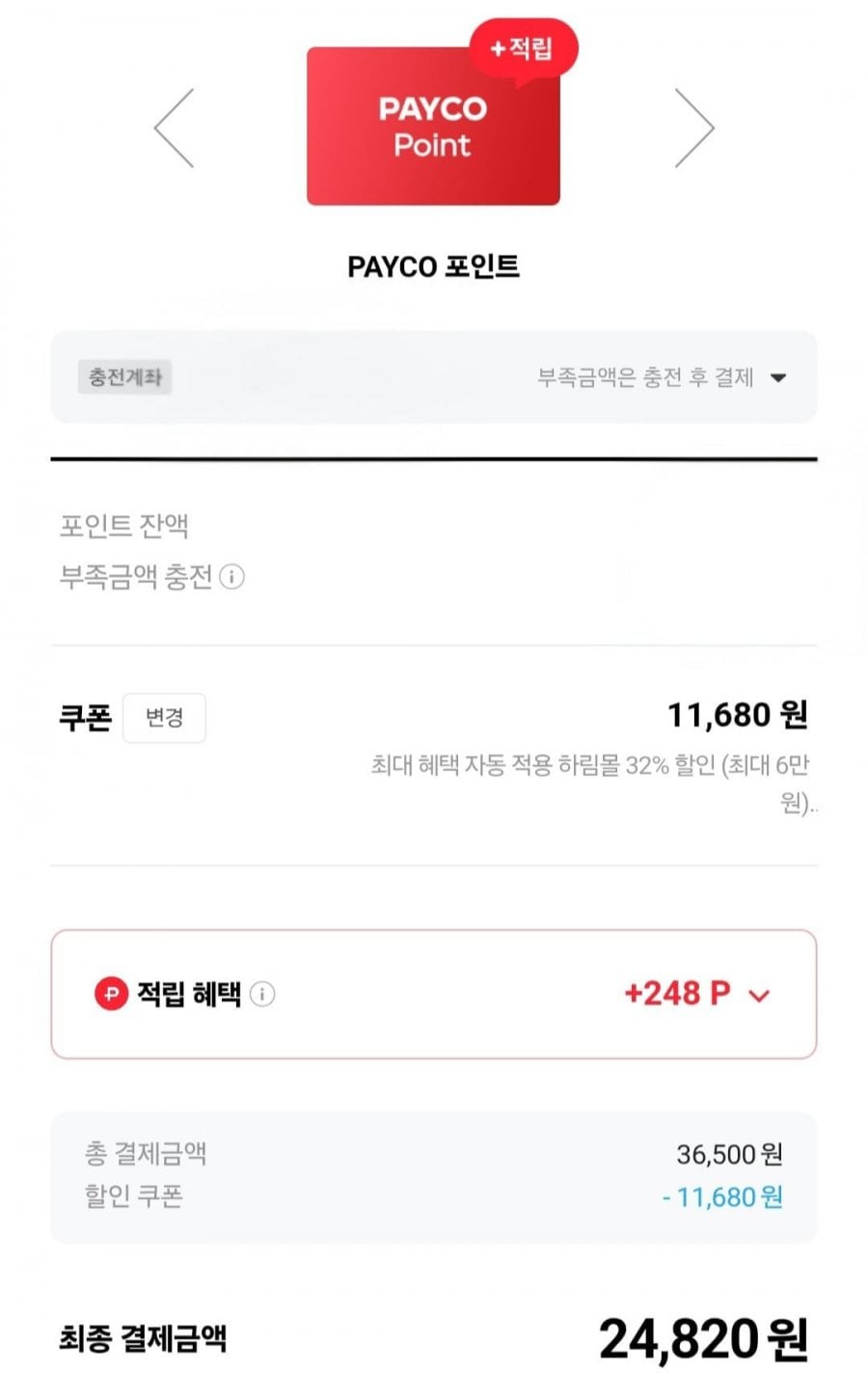Click the 할인 쿠폰 discount value -11,680원
The image size is (868, 1373).
click(722, 1197)
